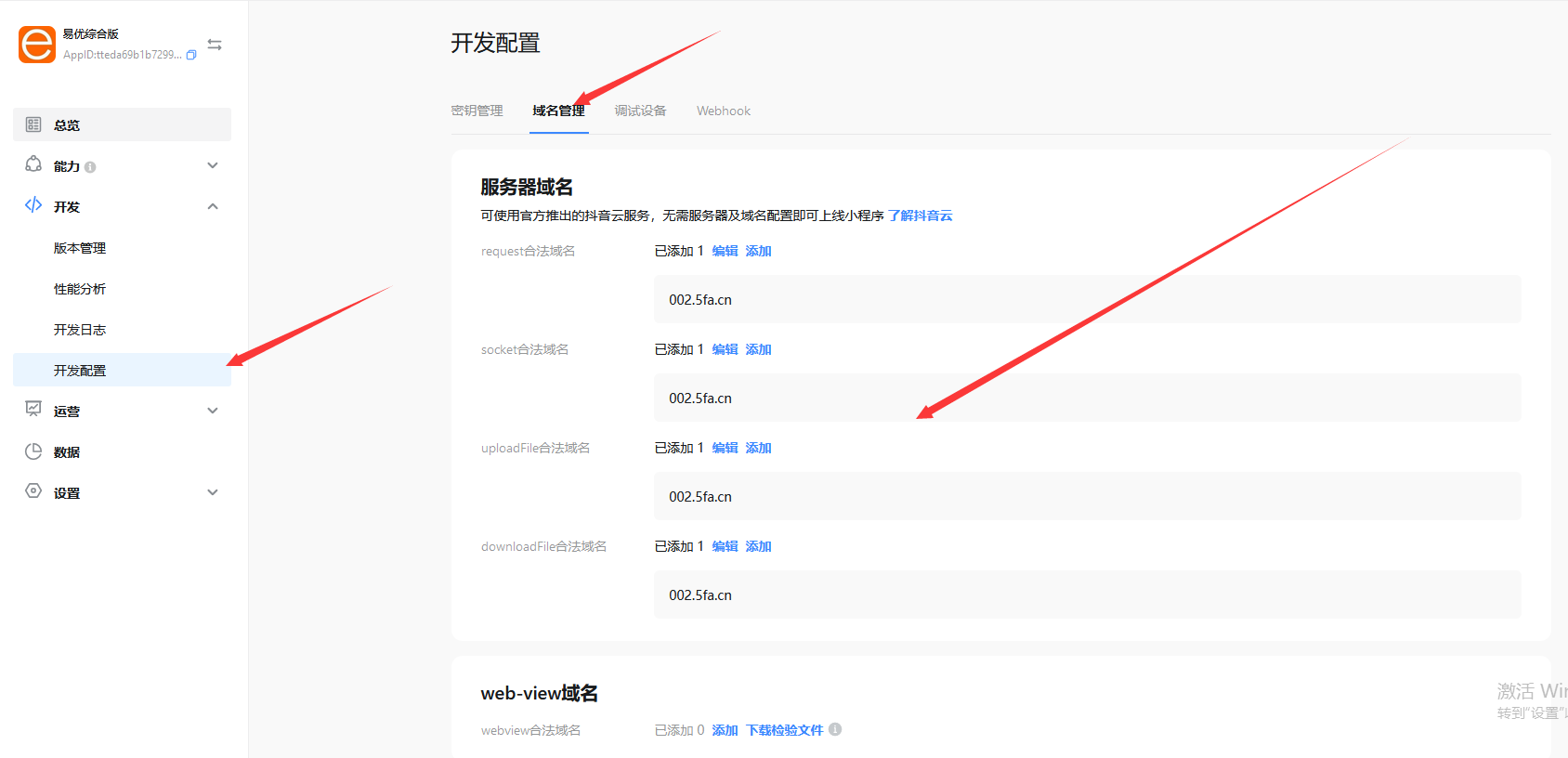Click 编辑 for downloadFile合法域名
Viewport: 1568px width, 758px height.
[725, 546]
